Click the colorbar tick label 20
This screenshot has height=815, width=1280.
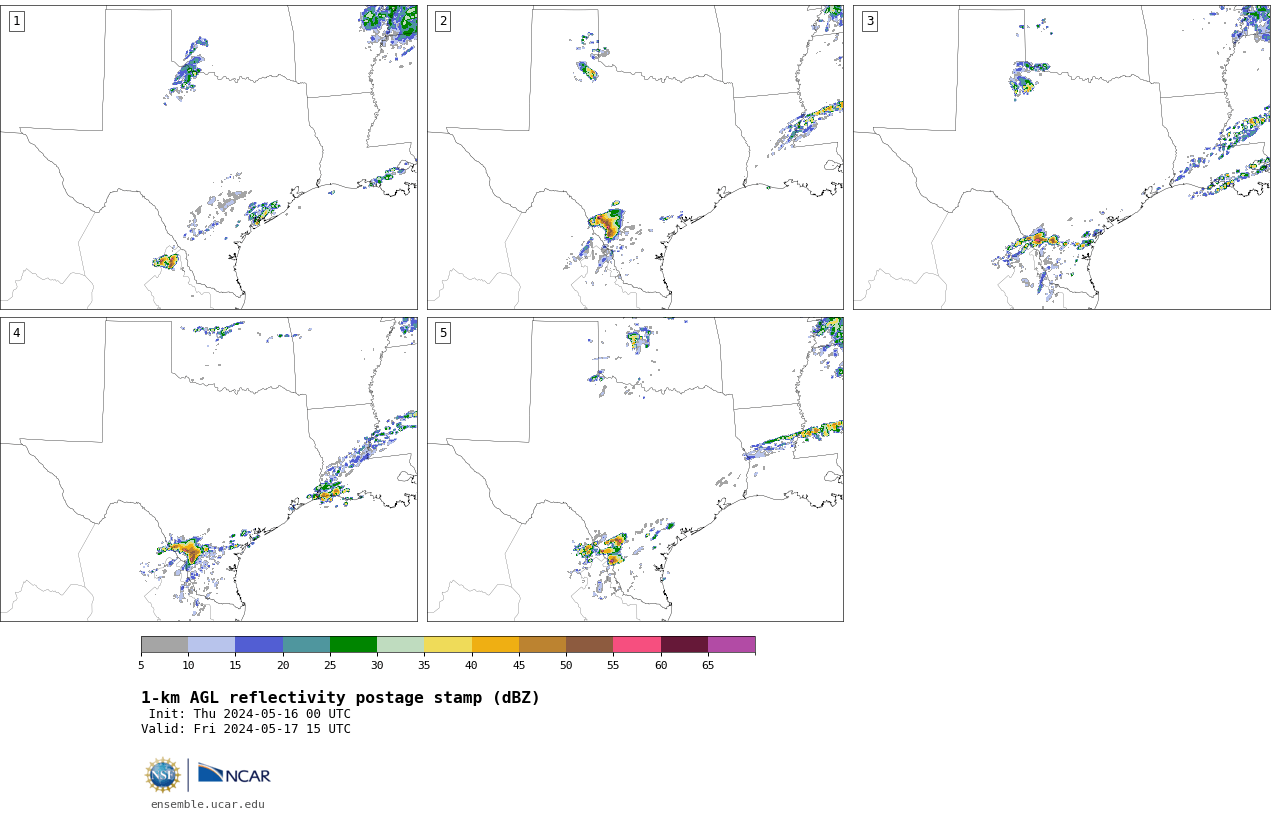point(283,665)
